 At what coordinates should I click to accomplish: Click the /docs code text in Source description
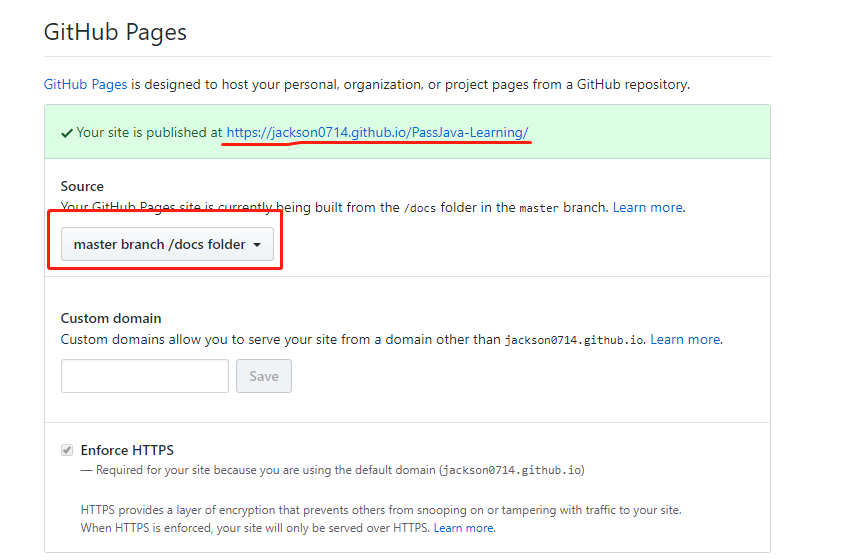tap(420, 208)
